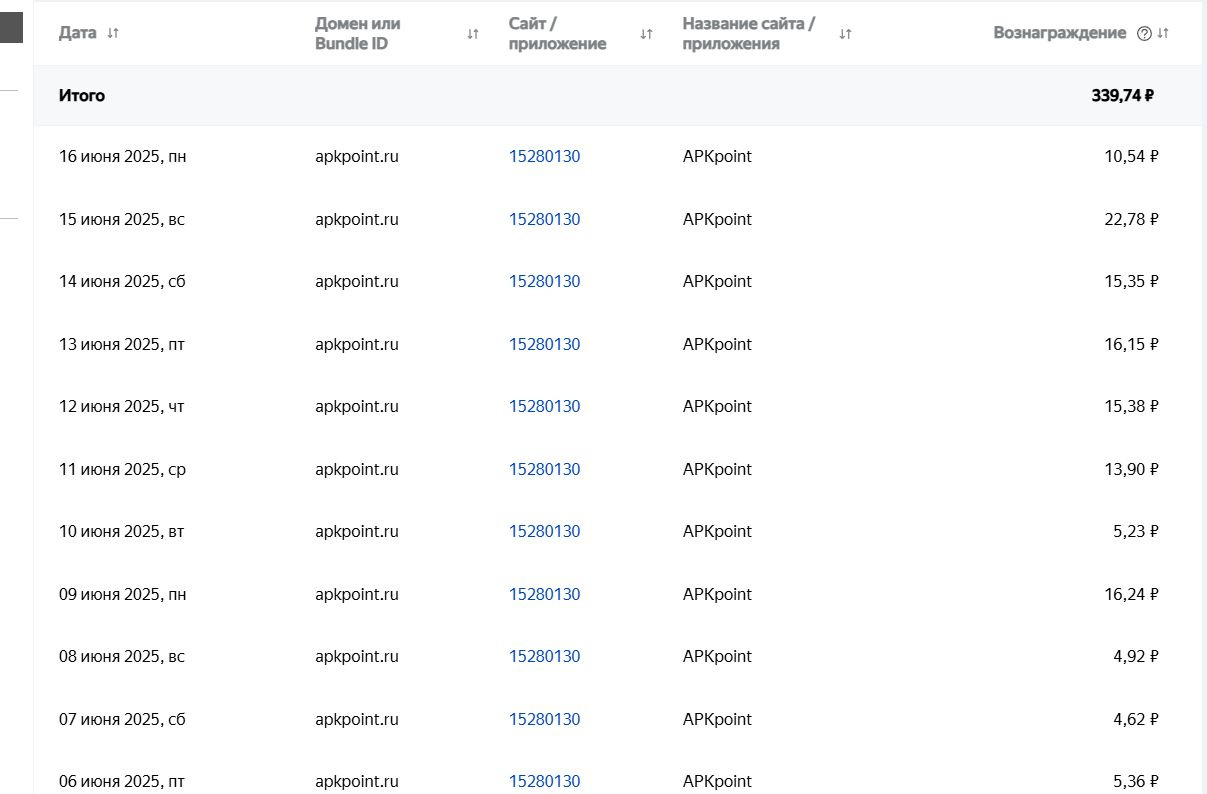
Task: Sort by Домен или Bundle ID arrows
Action: click(x=473, y=34)
